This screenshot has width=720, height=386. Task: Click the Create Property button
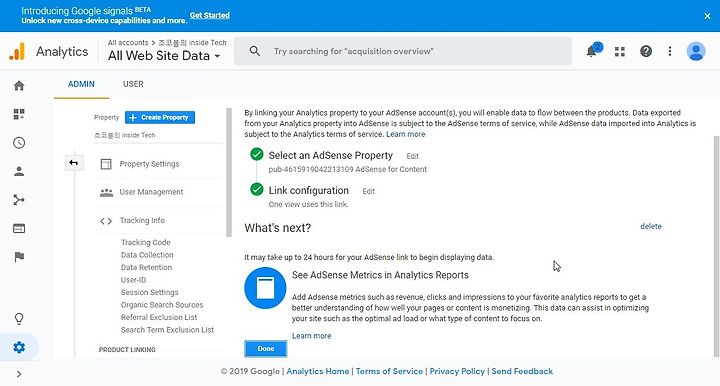(x=160, y=117)
